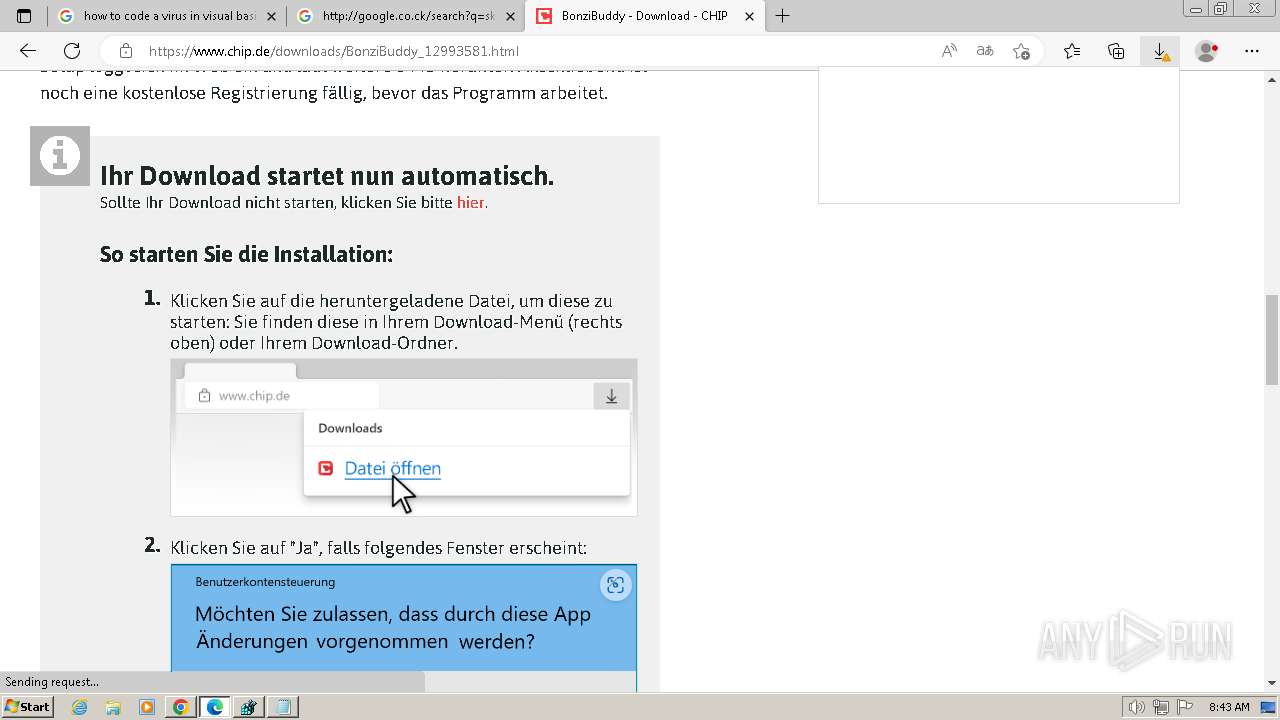Image resolution: width=1280 pixels, height=720 pixels.
Task: Close the BonziBuddy CHIP tab
Action: (x=750, y=16)
